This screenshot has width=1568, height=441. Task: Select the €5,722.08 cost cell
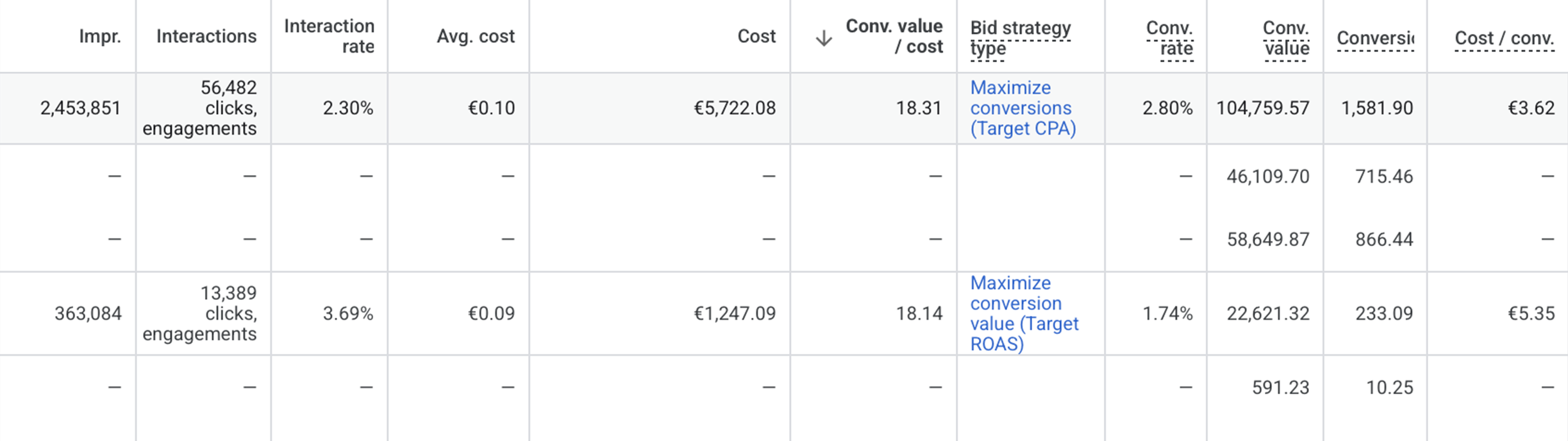[x=735, y=108]
